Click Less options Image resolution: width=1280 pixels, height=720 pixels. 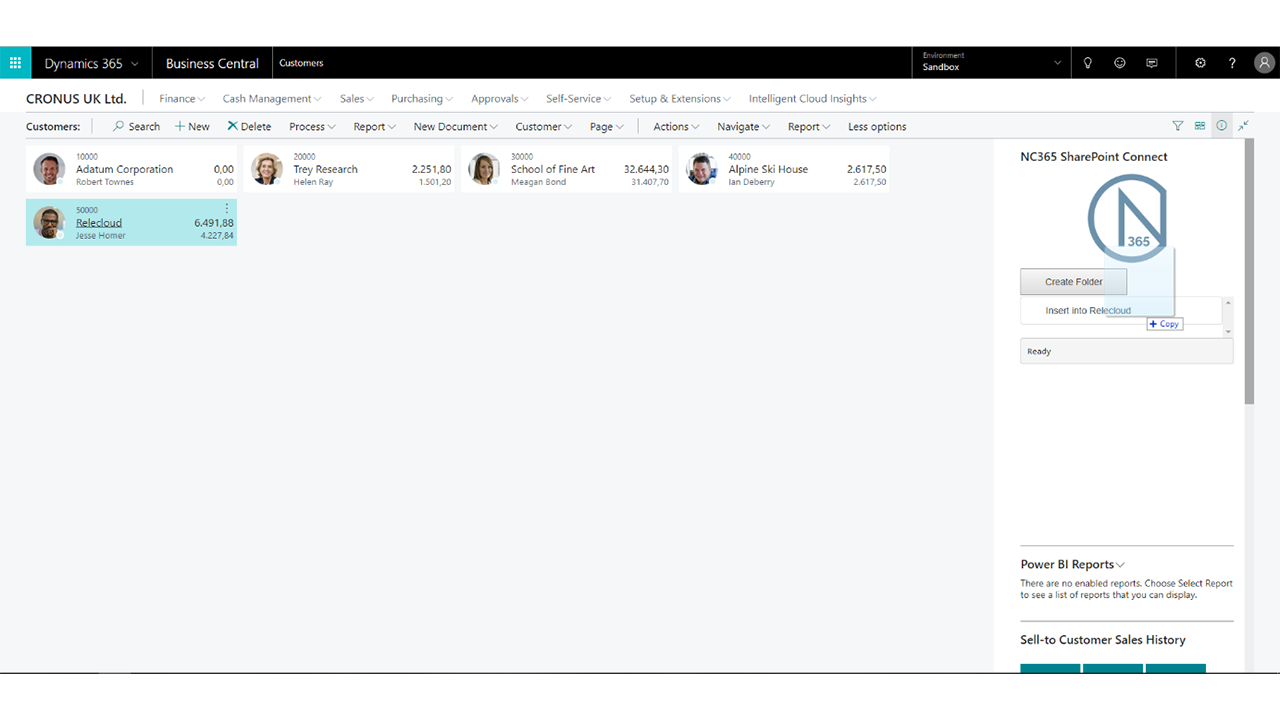point(877,127)
